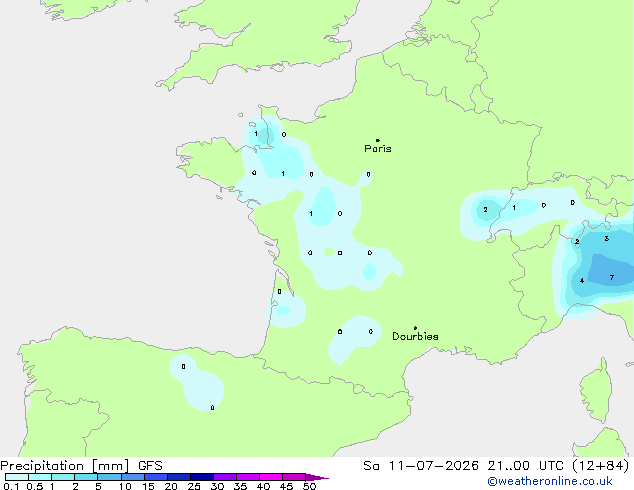Viewport: 634px width, 490px height.
Task: Click the forecast date 'Sa 11-07-2026'
Action: pos(421,466)
